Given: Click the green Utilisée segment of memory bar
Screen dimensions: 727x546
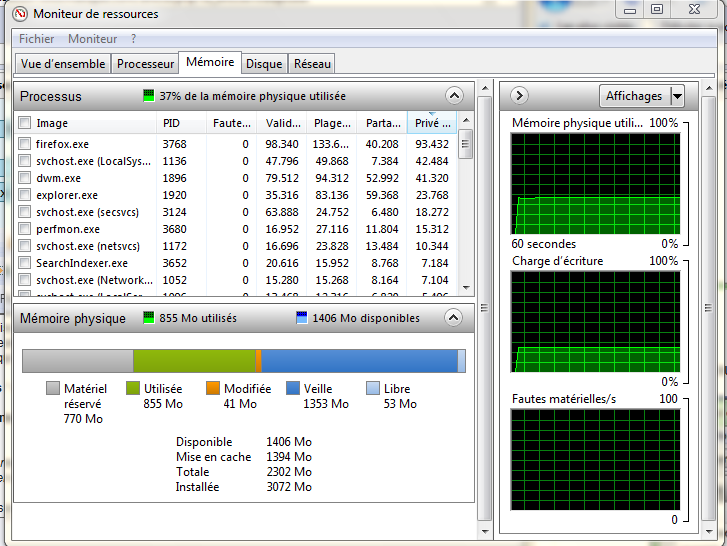Looking at the screenshot, I should (x=194, y=361).
